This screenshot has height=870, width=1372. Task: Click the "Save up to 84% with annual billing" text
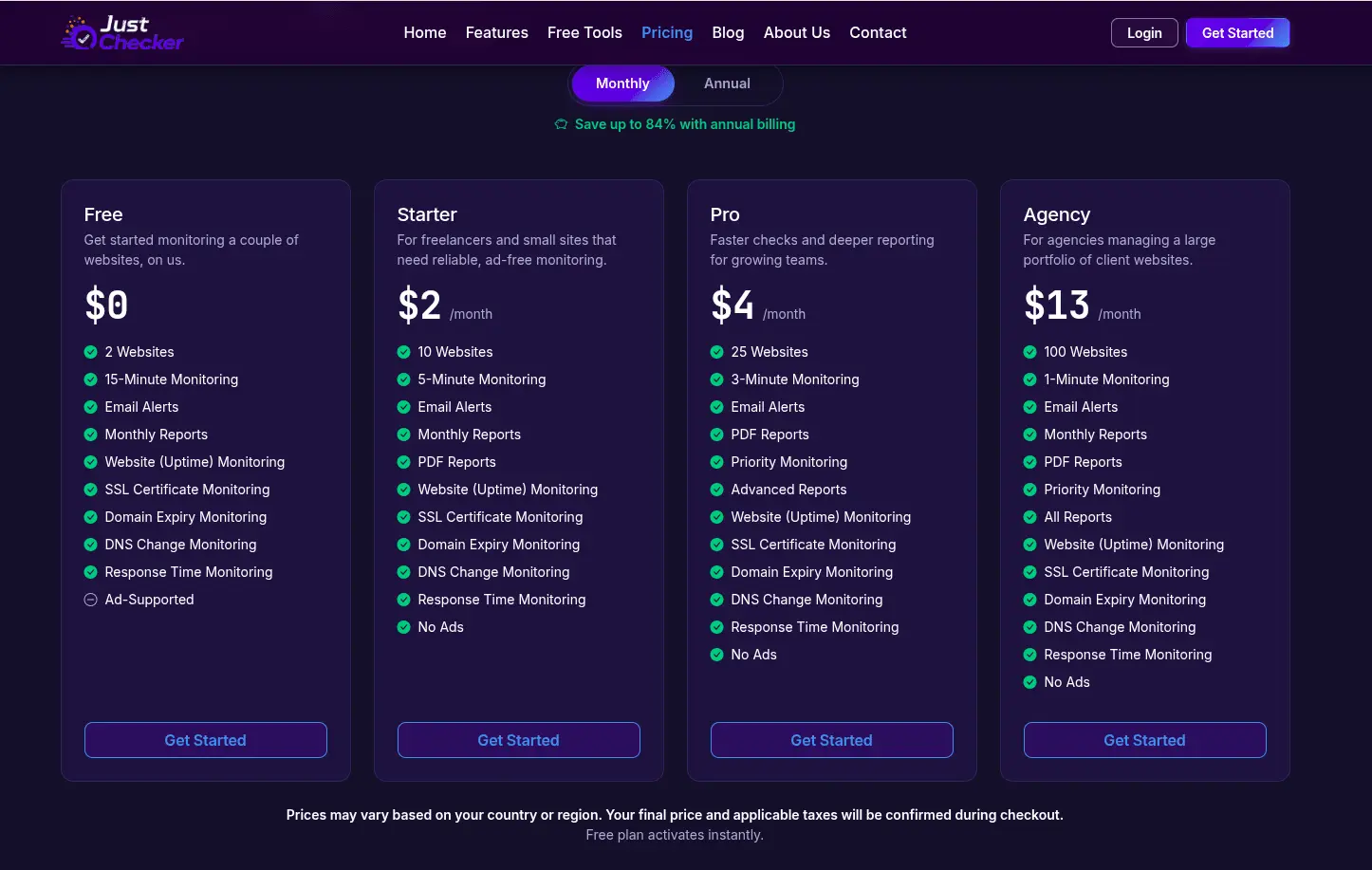[685, 124]
